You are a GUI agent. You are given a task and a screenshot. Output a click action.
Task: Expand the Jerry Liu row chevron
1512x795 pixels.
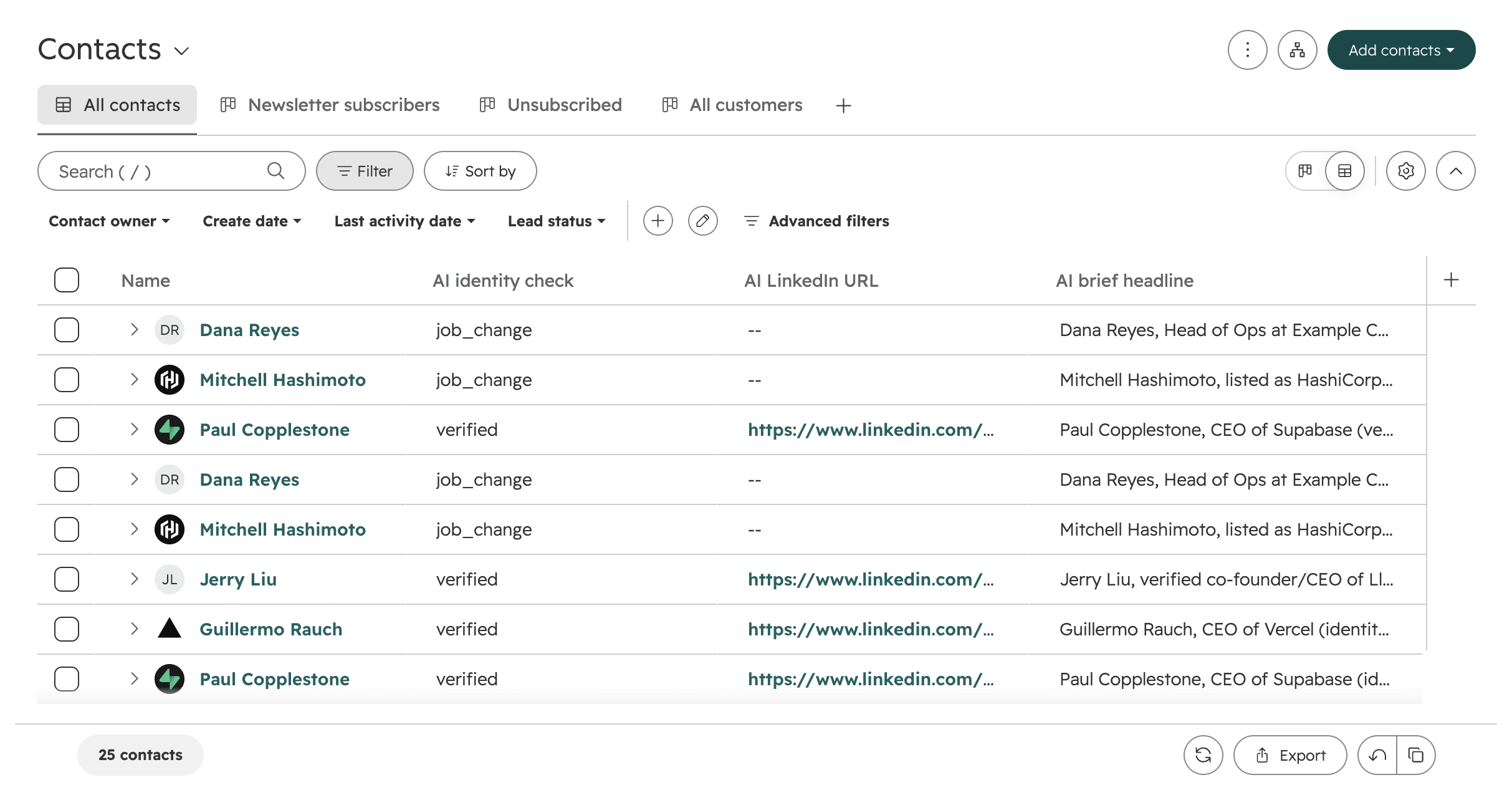(134, 579)
